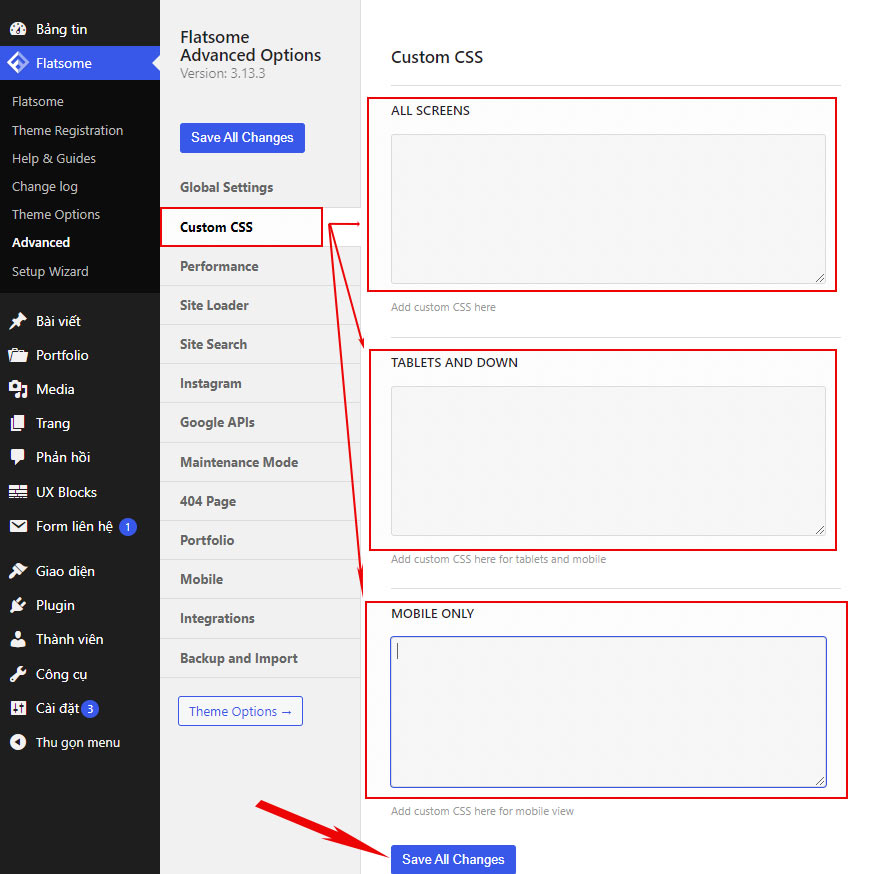
Task: Click the bottom Save All Changes button
Action: (453, 859)
